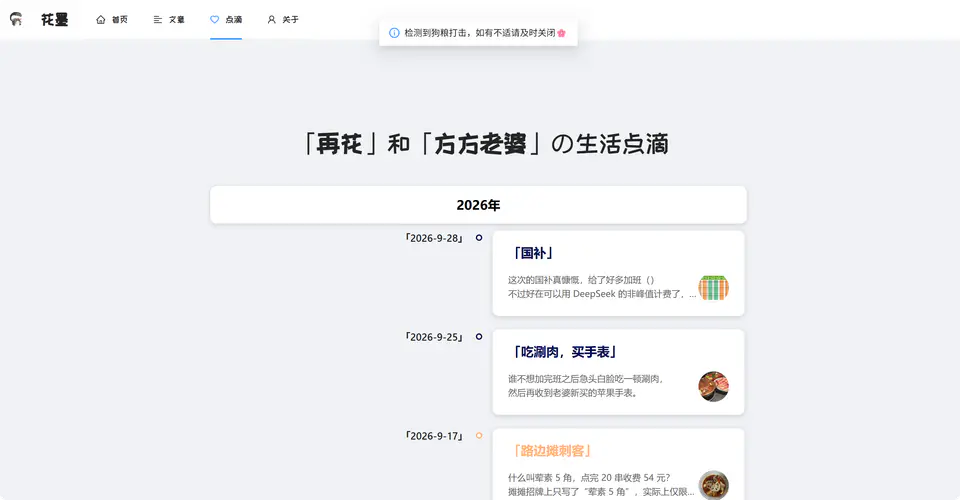Open the 「吃涮肉，买手表」 entry title
The height and width of the screenshot is (500, 960).
click(565, 353)
